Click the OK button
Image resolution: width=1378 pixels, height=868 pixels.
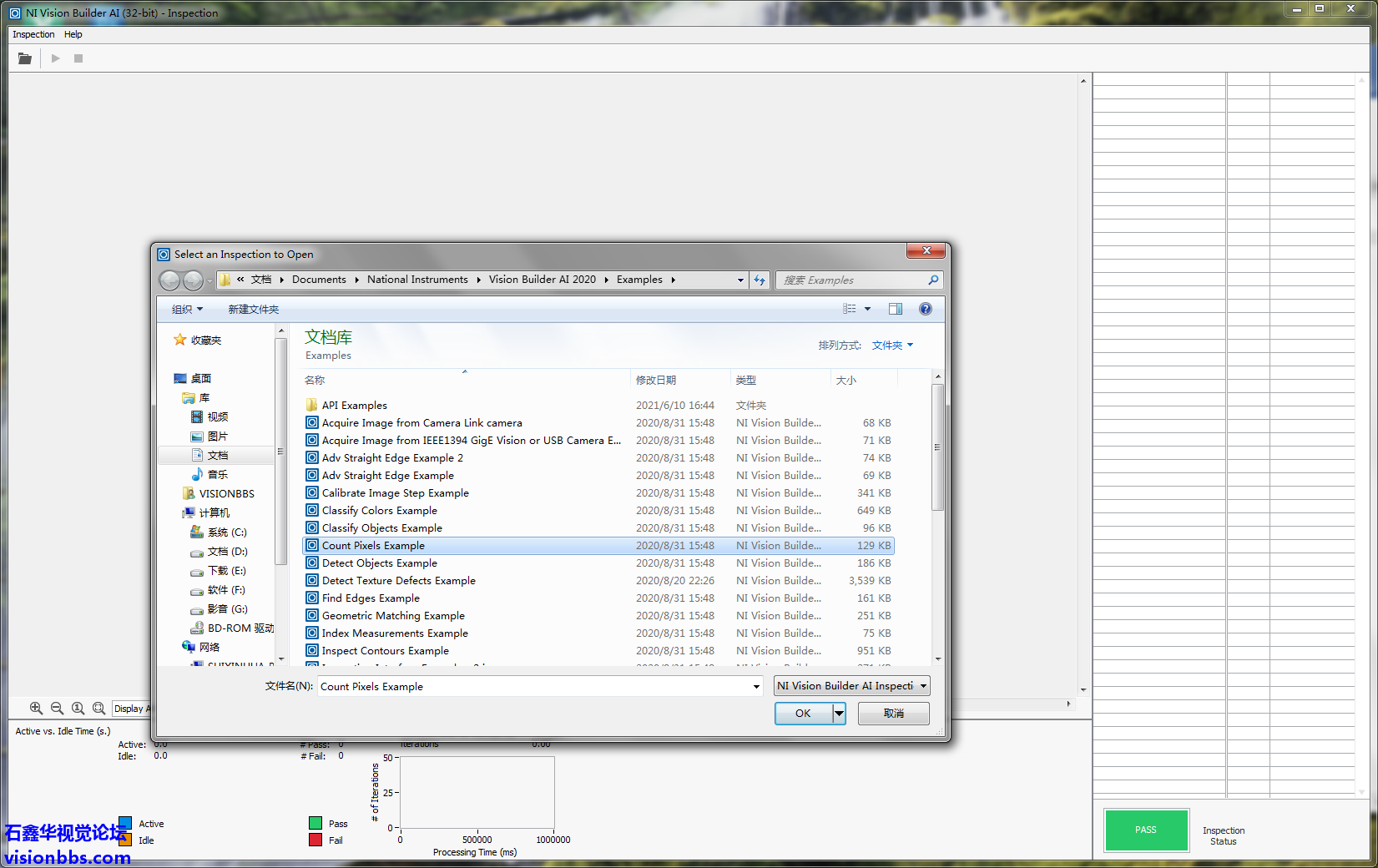803,714
